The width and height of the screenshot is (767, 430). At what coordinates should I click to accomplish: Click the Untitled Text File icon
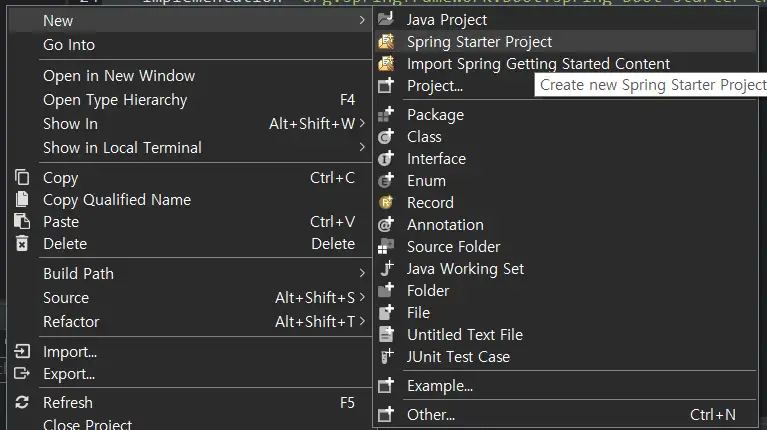[x=386, y=335]
